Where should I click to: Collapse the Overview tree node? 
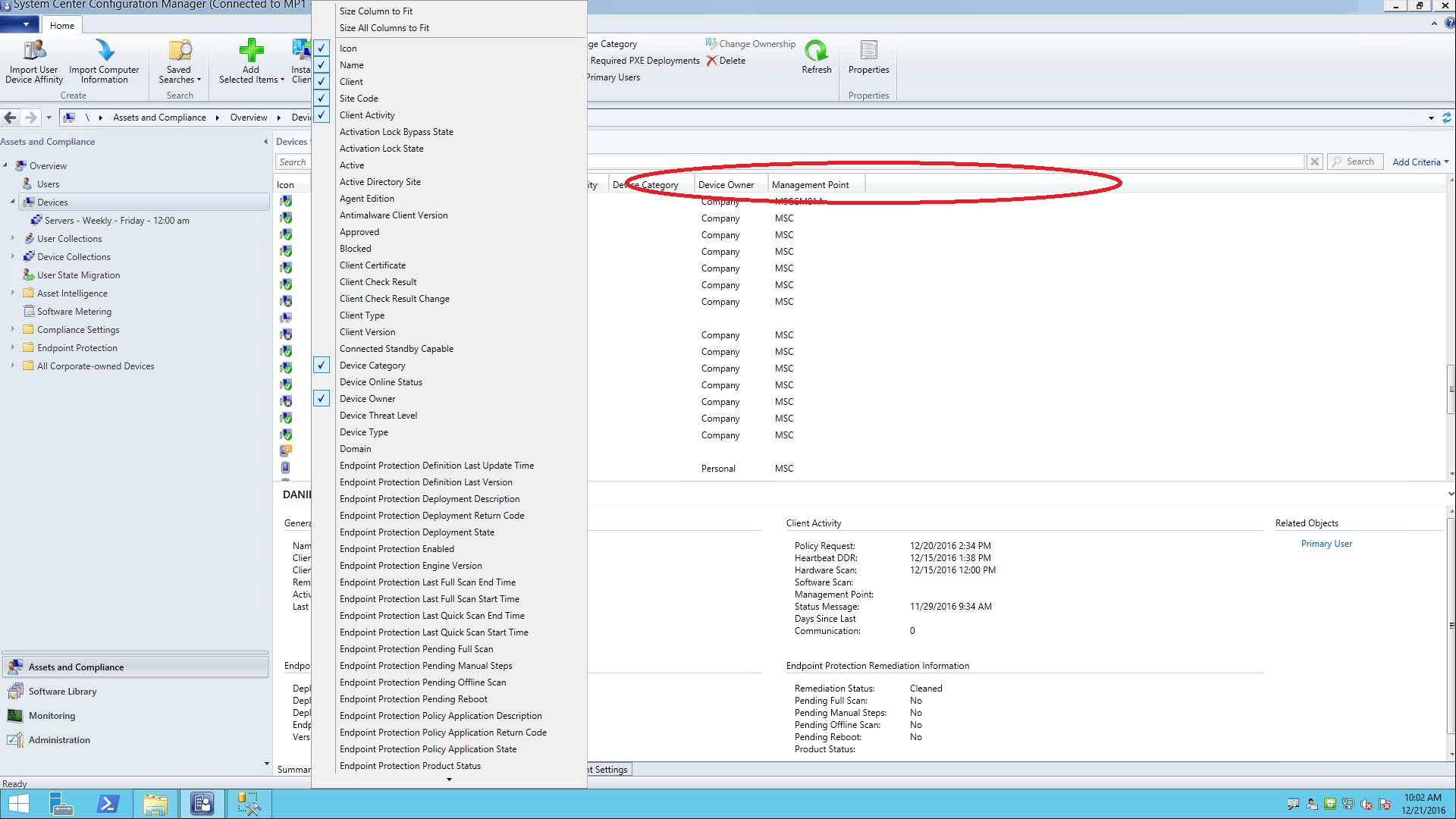(5, 165)
